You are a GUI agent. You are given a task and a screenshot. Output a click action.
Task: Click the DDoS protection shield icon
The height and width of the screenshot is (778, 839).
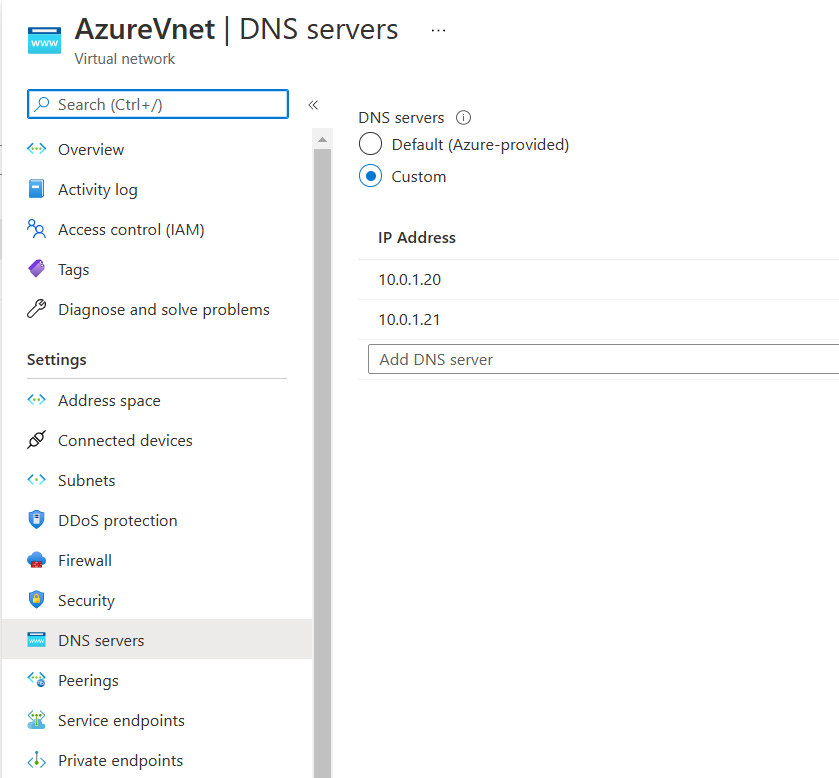click(36, 520)
